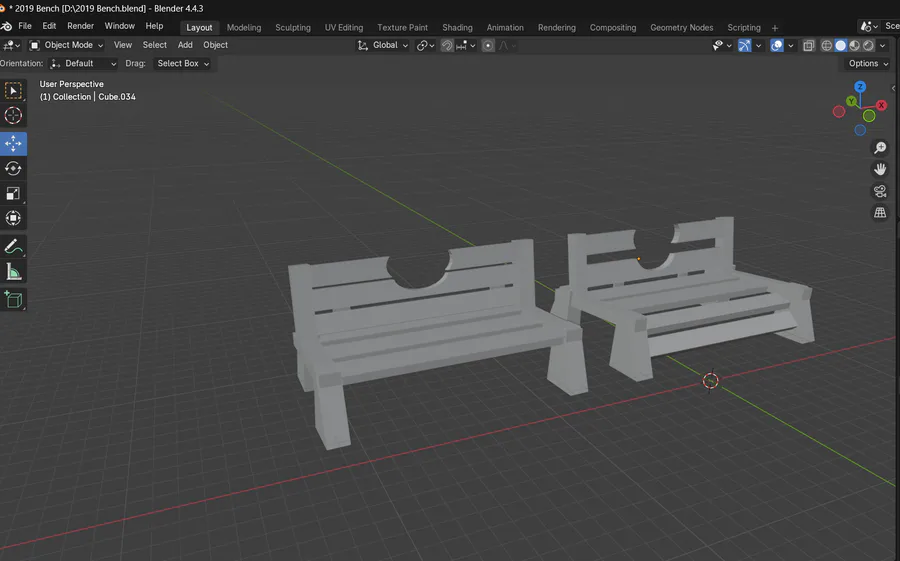The width and height of the screenshot is (900, 561).
Task: Toggle snapping magnet icon
Action: [447, 45]
